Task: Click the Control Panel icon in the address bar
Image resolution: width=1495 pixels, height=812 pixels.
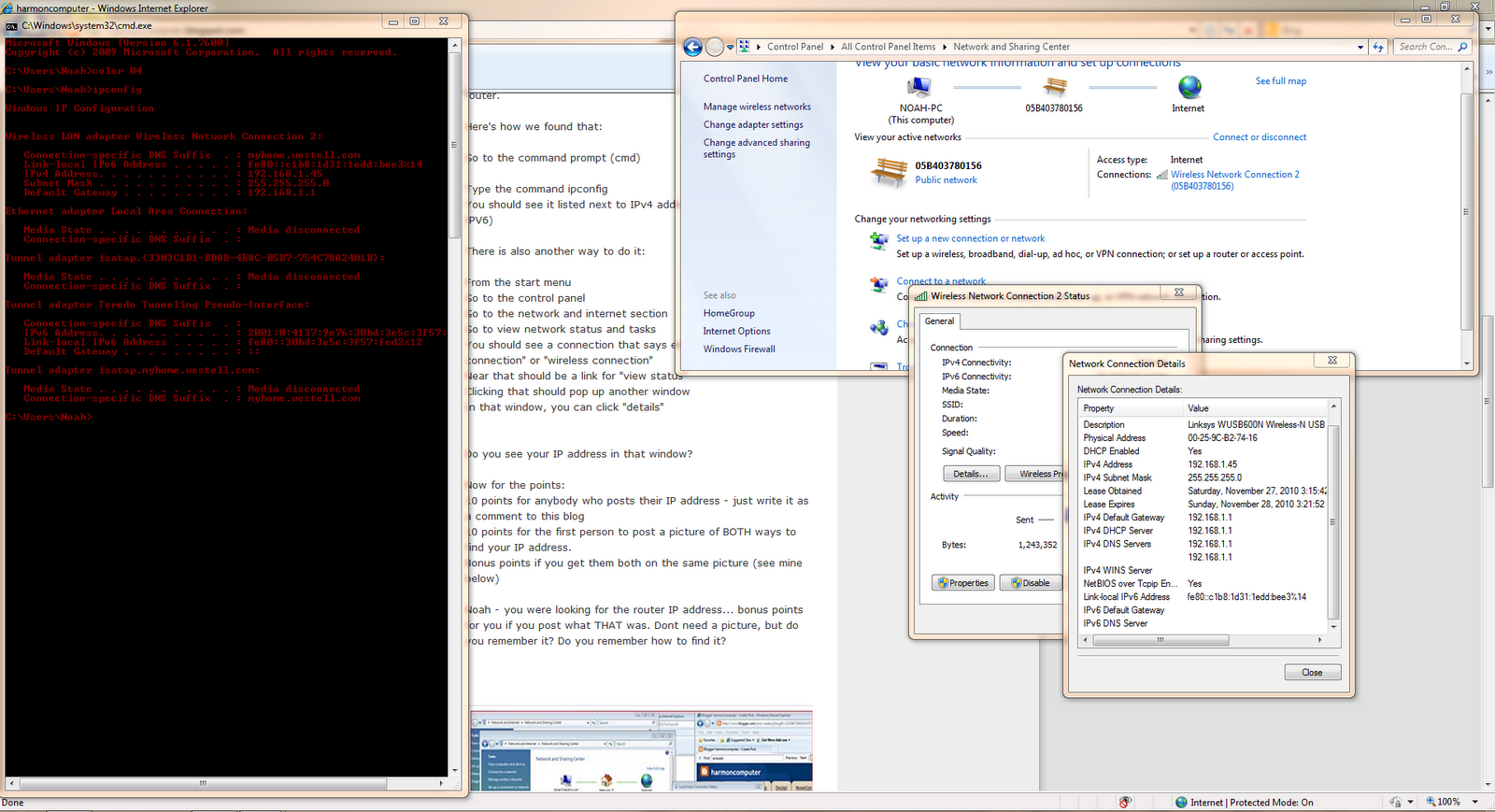Action: point(745,46)
